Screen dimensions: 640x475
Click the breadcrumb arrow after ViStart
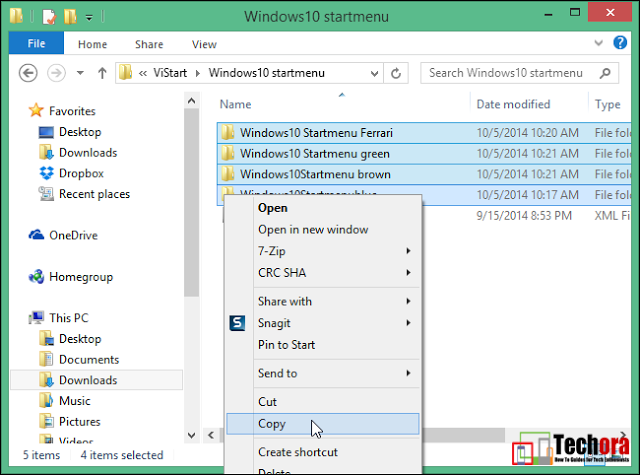point(198,73)
